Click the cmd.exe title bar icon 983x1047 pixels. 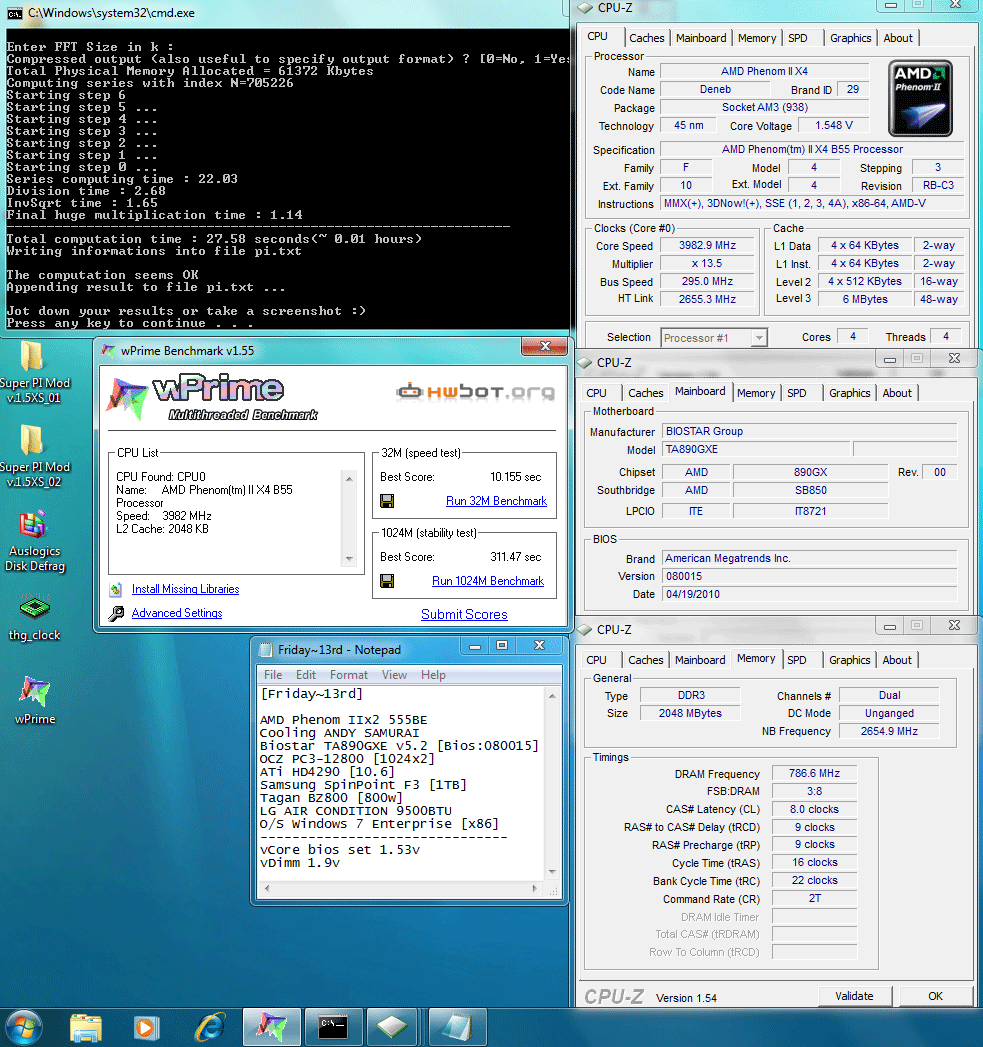15,13
